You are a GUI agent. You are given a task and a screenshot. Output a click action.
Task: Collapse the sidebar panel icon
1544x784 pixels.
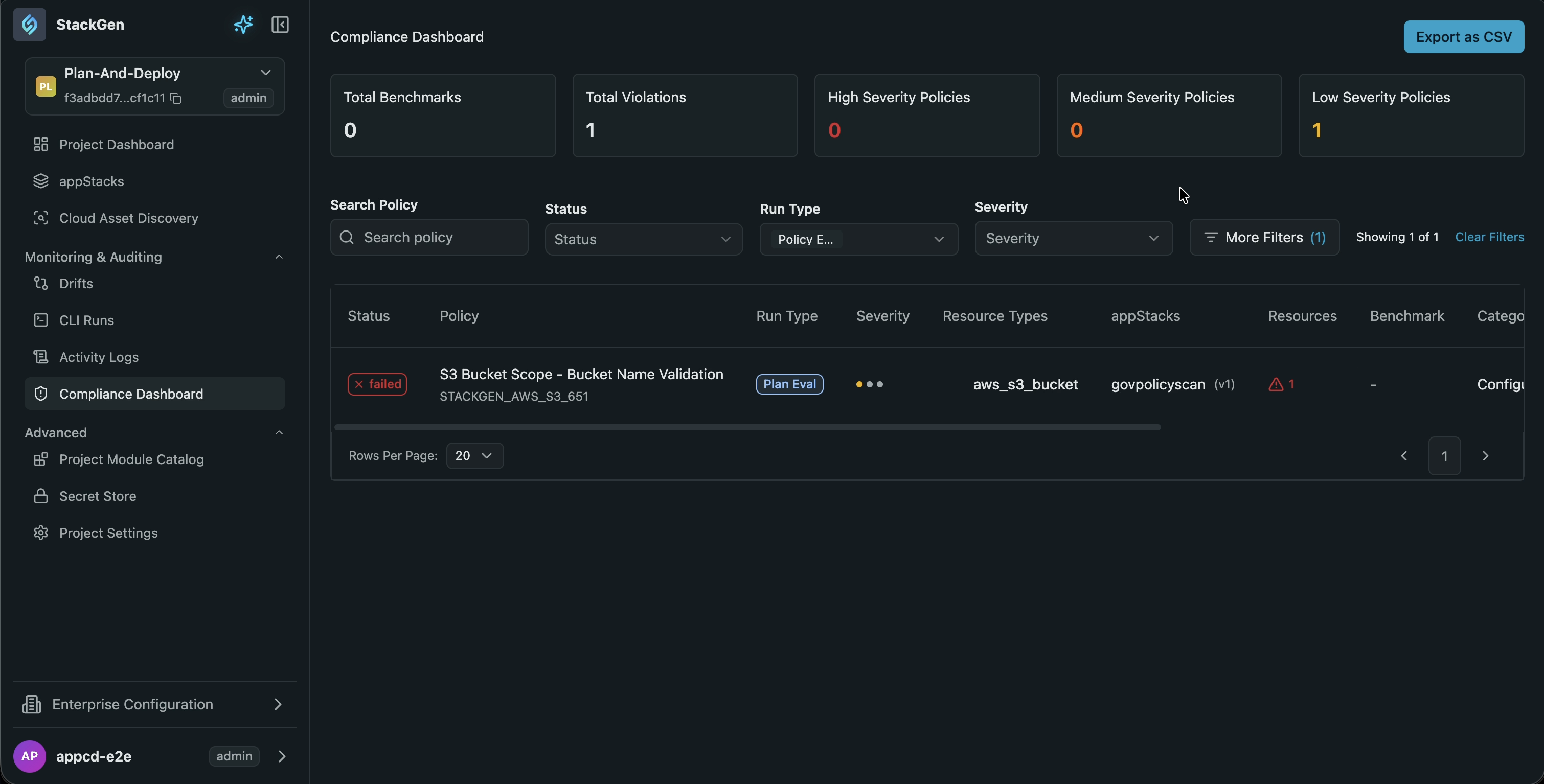click(x=280, y=25)
